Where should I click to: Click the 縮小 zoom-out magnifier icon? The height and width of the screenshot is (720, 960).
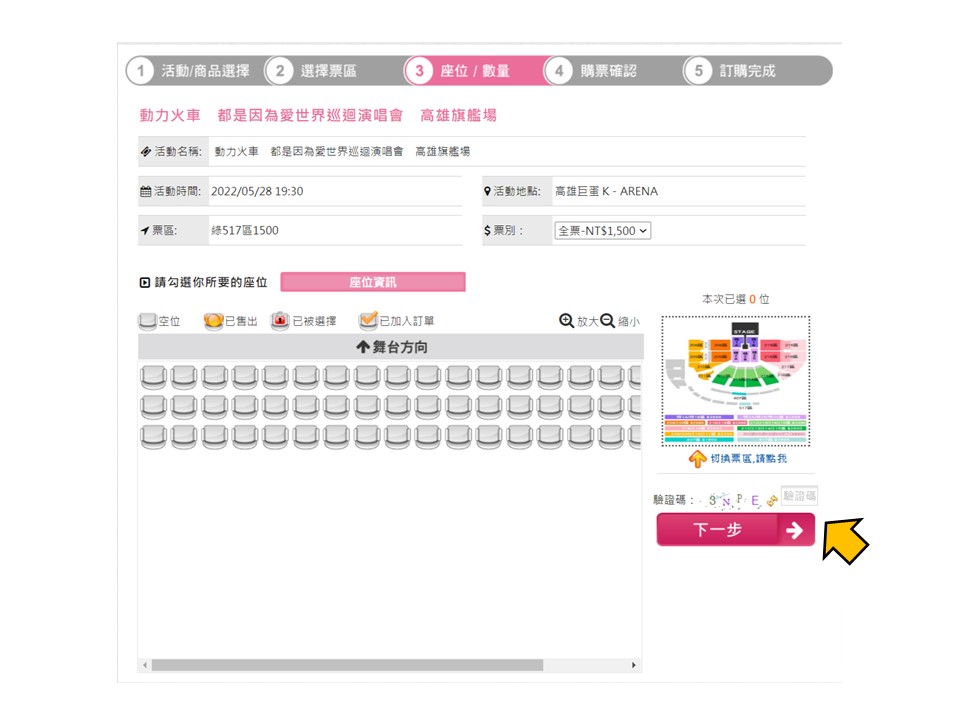click(607, 321)
